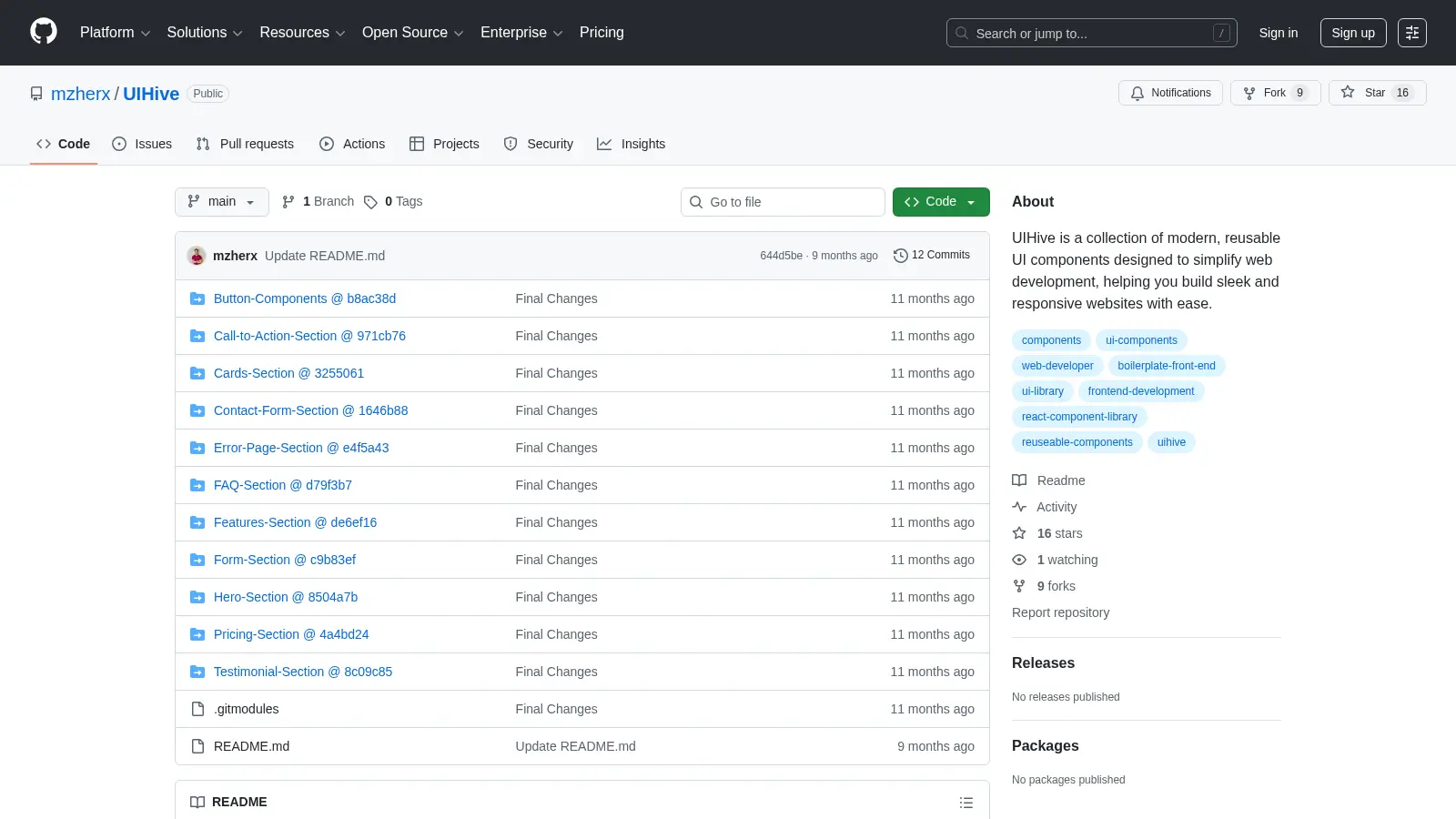Expand the Resources menu
1456x819 pixels.
point(302,33)
